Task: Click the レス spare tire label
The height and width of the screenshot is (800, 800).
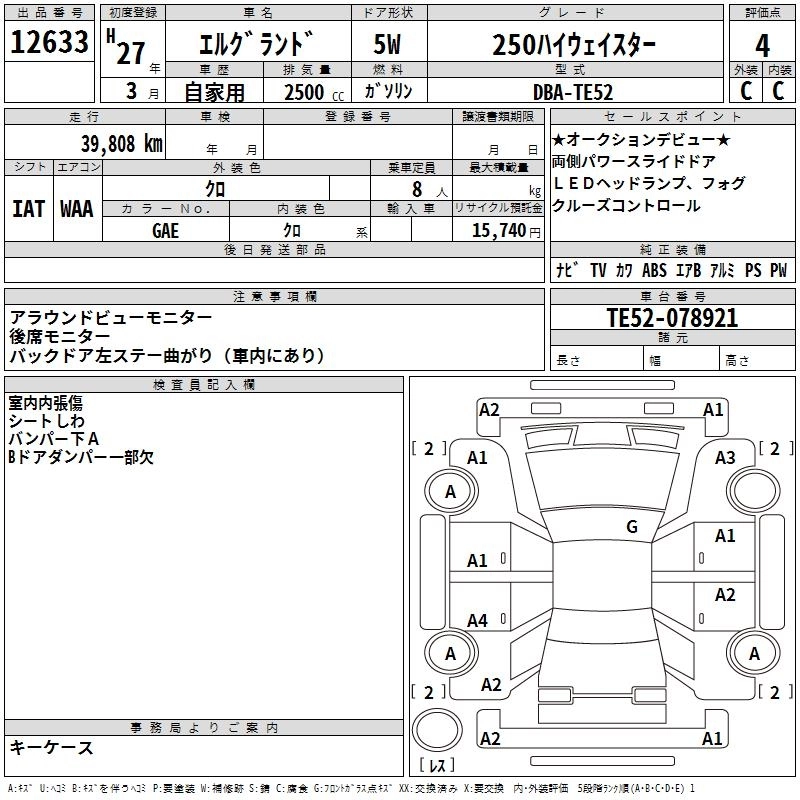Action: click(x=437, y=765)
